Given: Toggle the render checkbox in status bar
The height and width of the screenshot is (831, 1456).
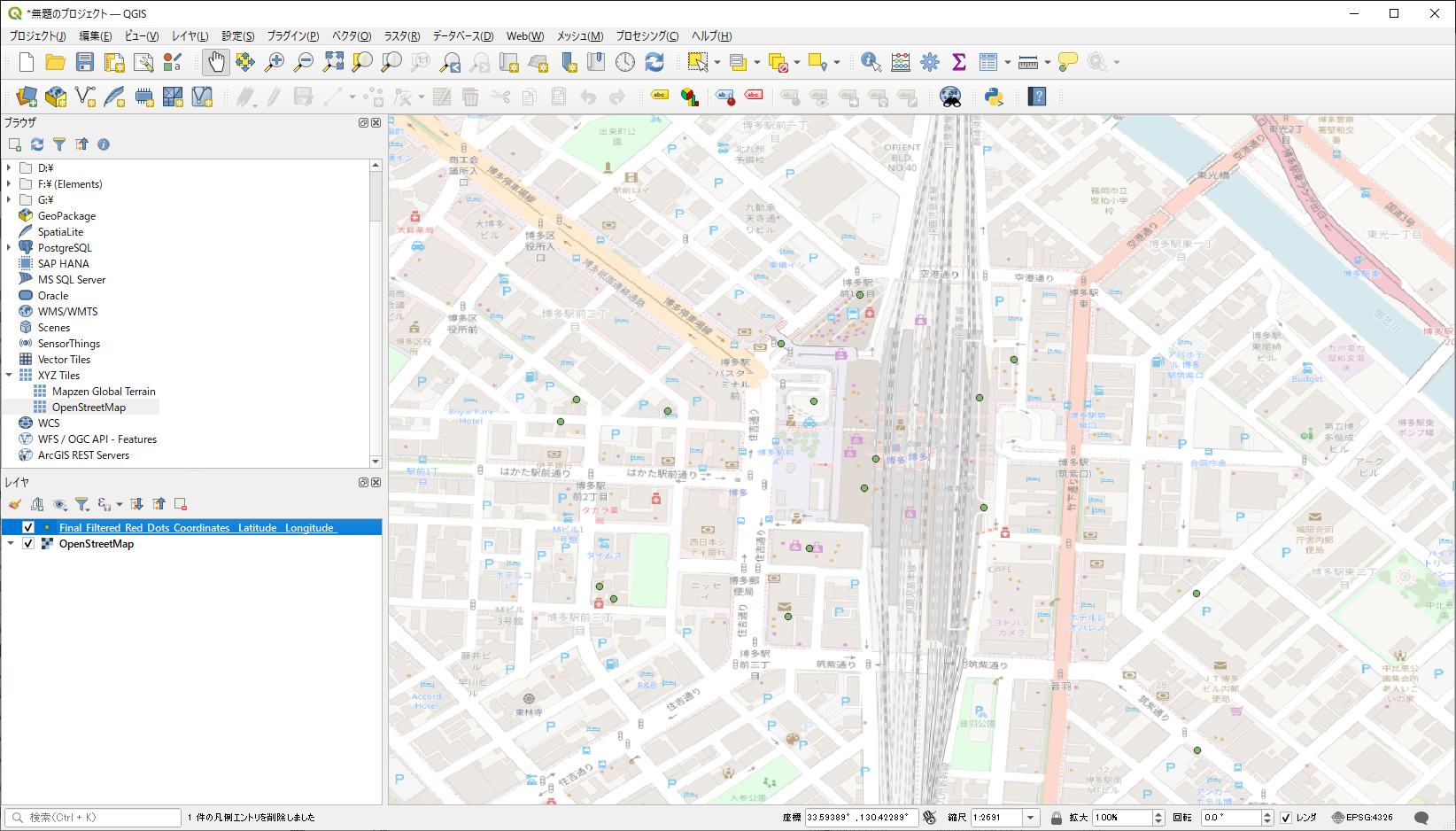Looking at the screenshot, I should pos(1286,818).
